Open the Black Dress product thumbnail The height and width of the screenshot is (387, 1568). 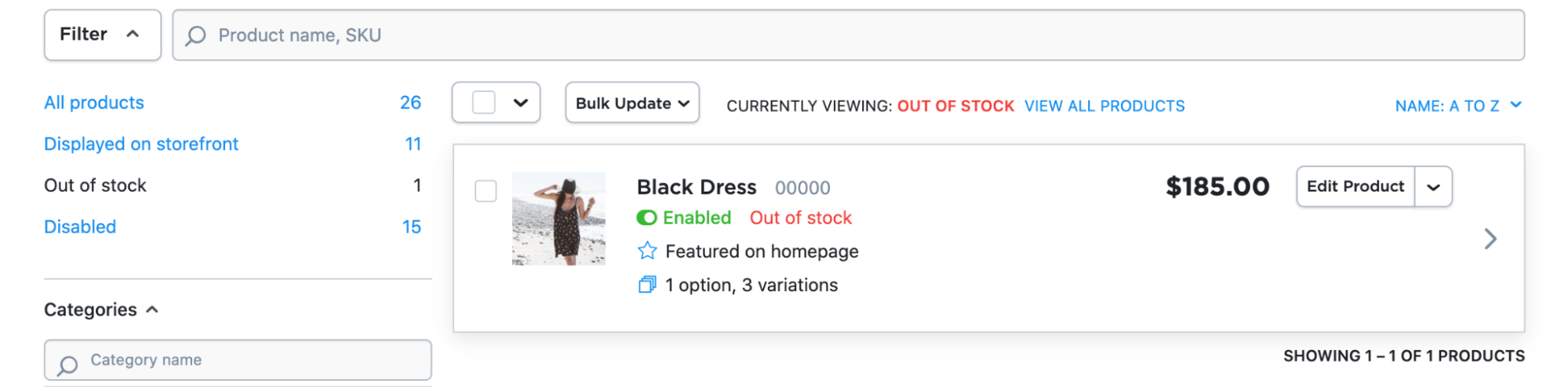click(x=558, y=219)
